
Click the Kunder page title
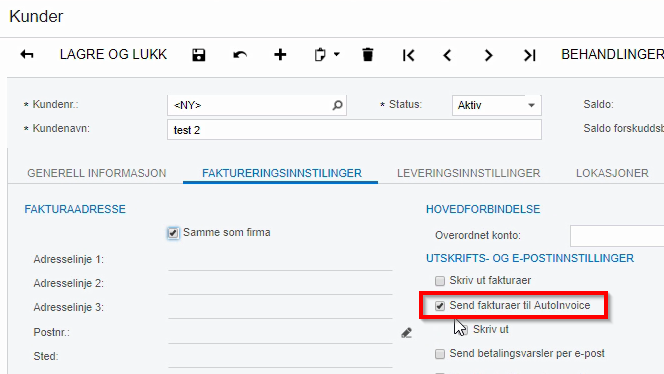[x=36, y=17]
